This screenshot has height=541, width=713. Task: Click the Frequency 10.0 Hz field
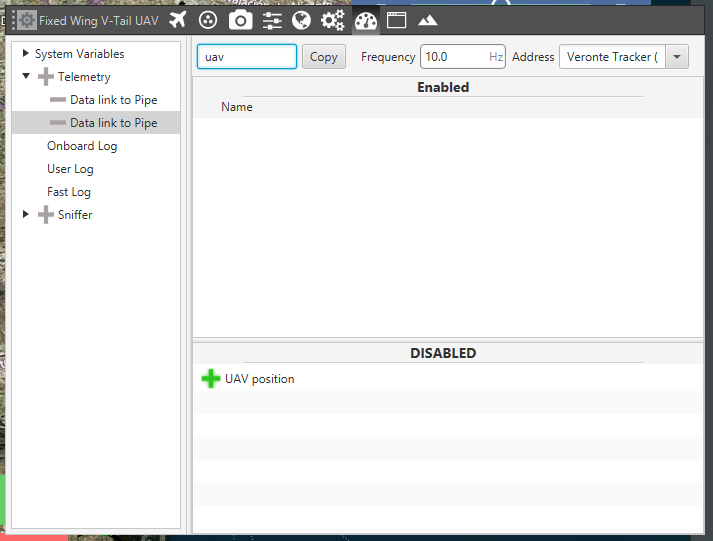pyautogui.click(x=463, y=57)
